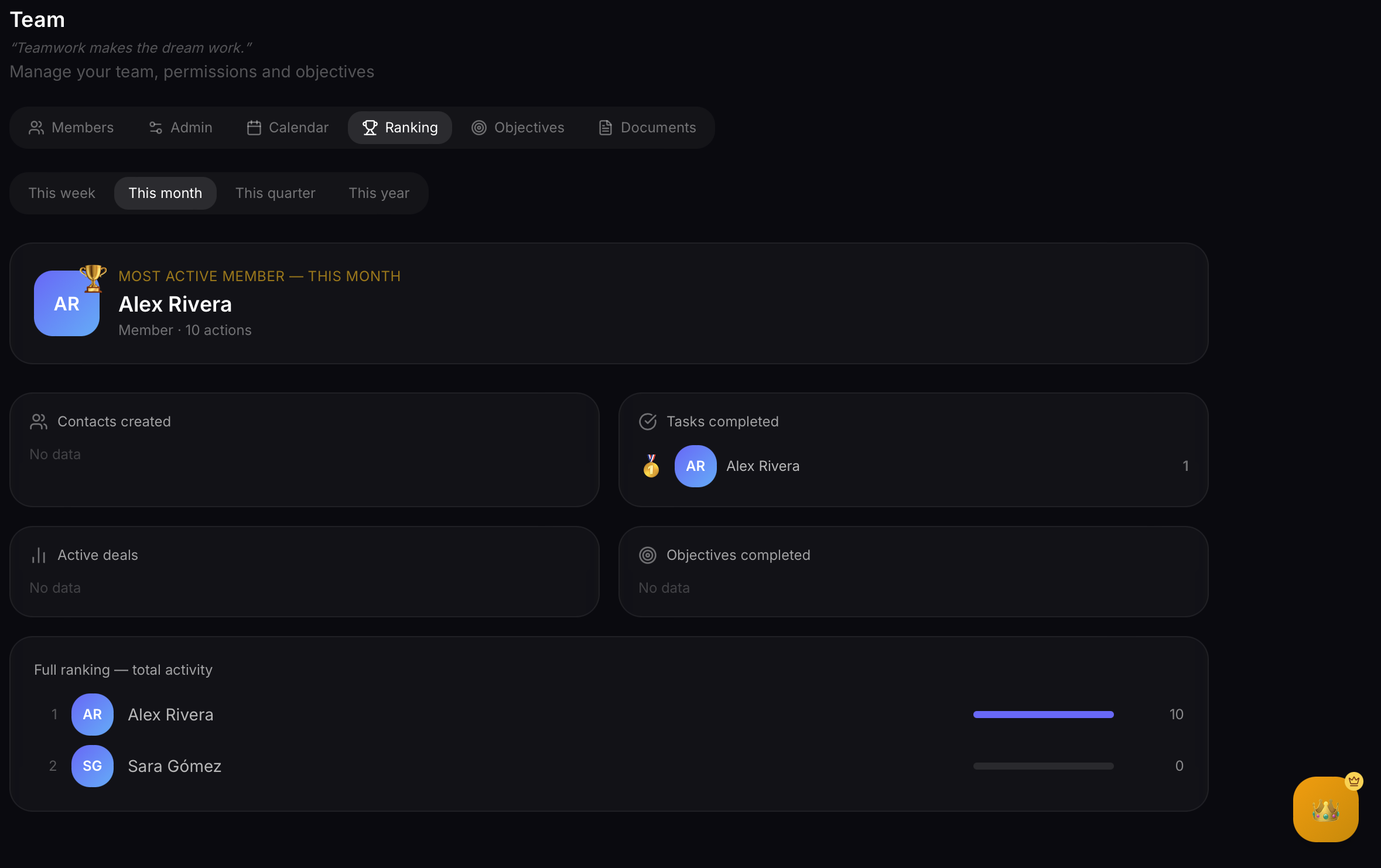Click the Most Active Member label

(x=259, y=276)
